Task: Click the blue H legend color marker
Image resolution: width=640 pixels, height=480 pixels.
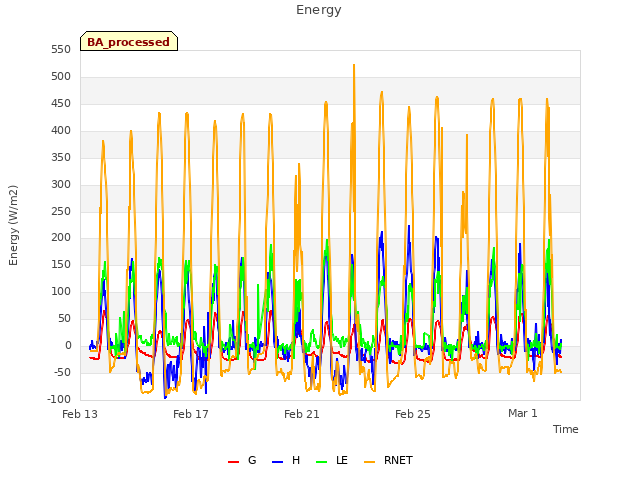Action: point(278,462)
